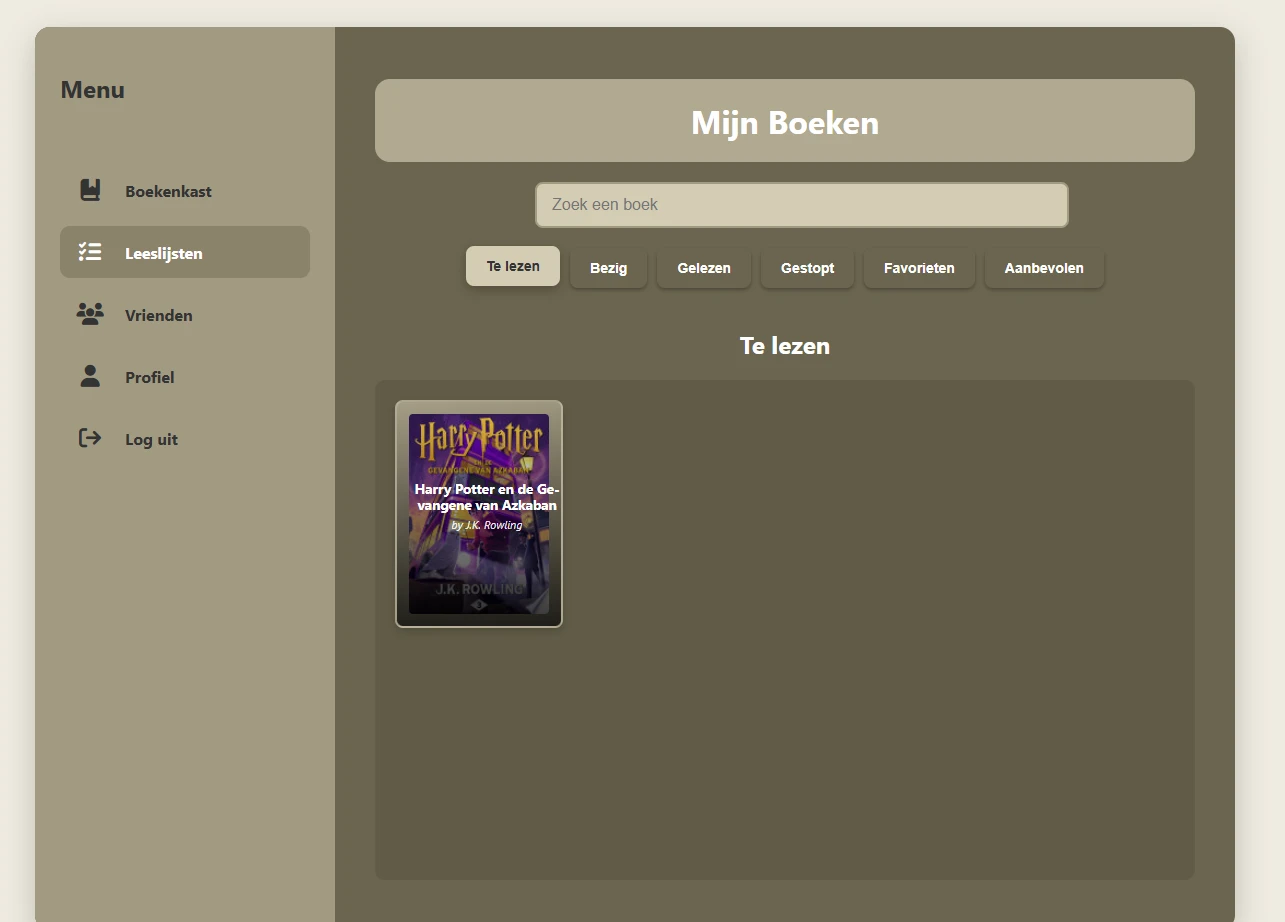Open the Gelezen tab
1285x922 pixels.
point(704,267)
